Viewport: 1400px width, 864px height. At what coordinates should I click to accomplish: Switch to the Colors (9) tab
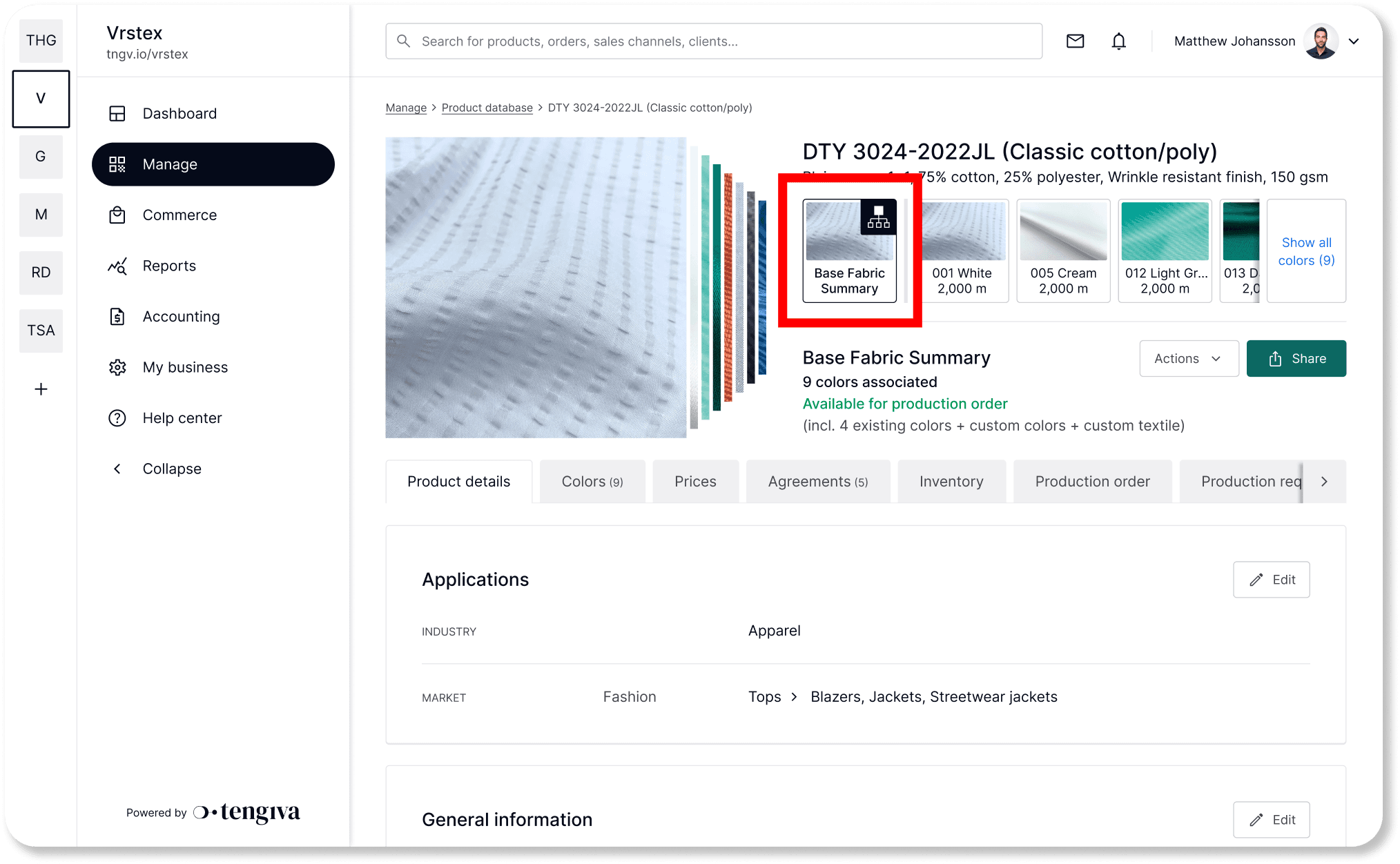click(592, 482)
